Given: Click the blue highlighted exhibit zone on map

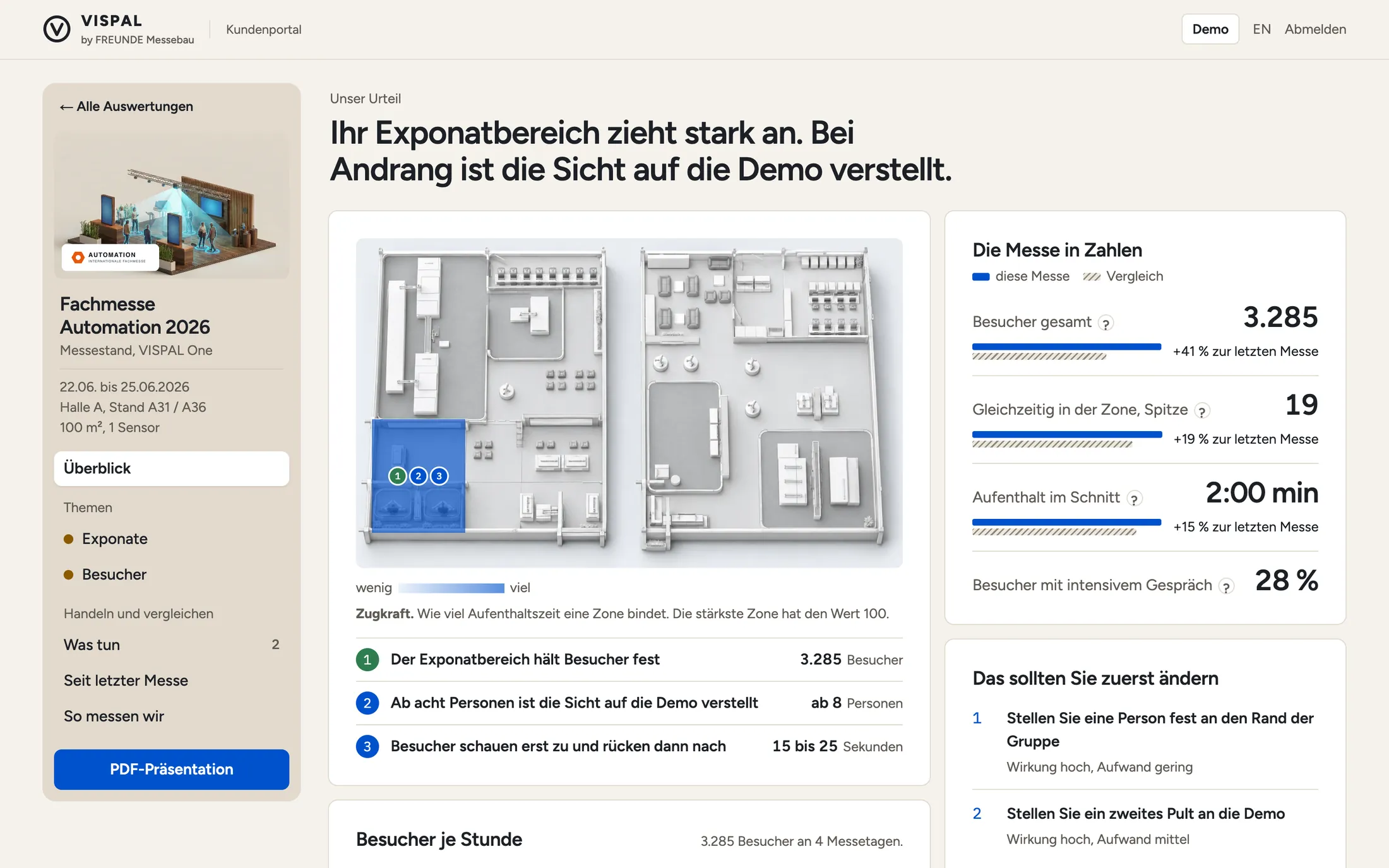Looking at the screenshot, I should coord(418,475).
